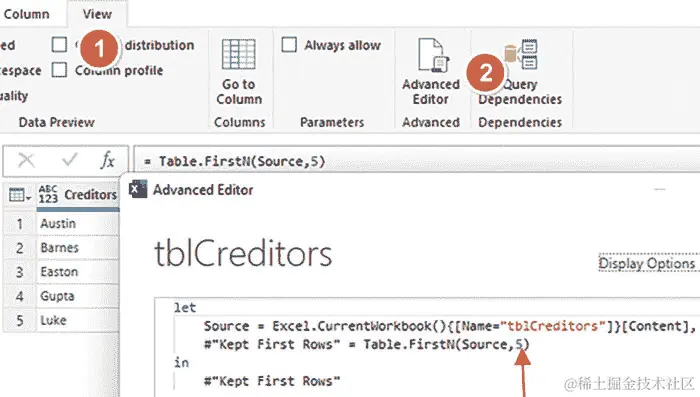The height and width of the screenshot is (397, 700).
Task: Toggle the Always allow checkbox
Action: point(289,45)
